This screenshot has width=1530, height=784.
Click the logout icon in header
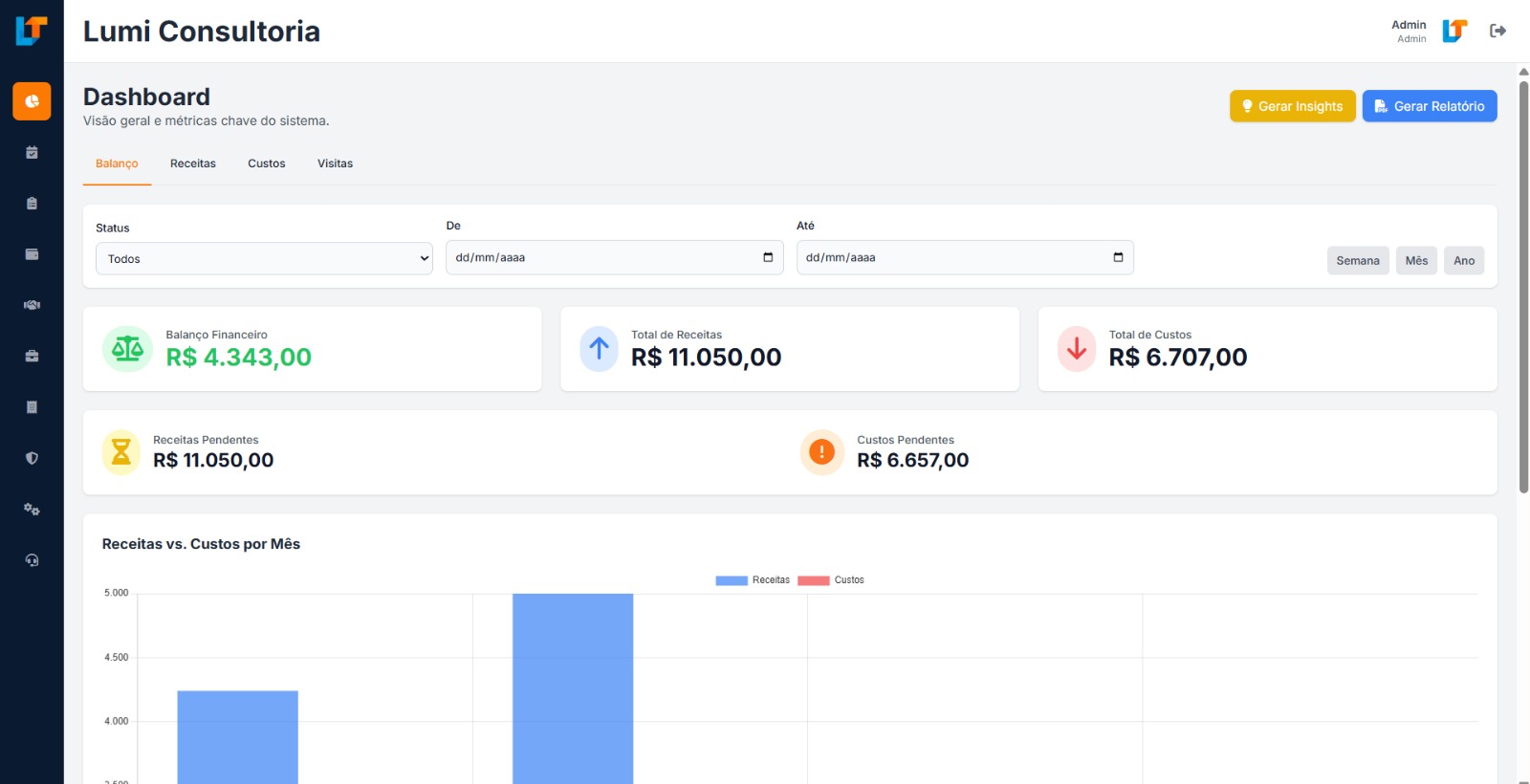point(1498,31)
